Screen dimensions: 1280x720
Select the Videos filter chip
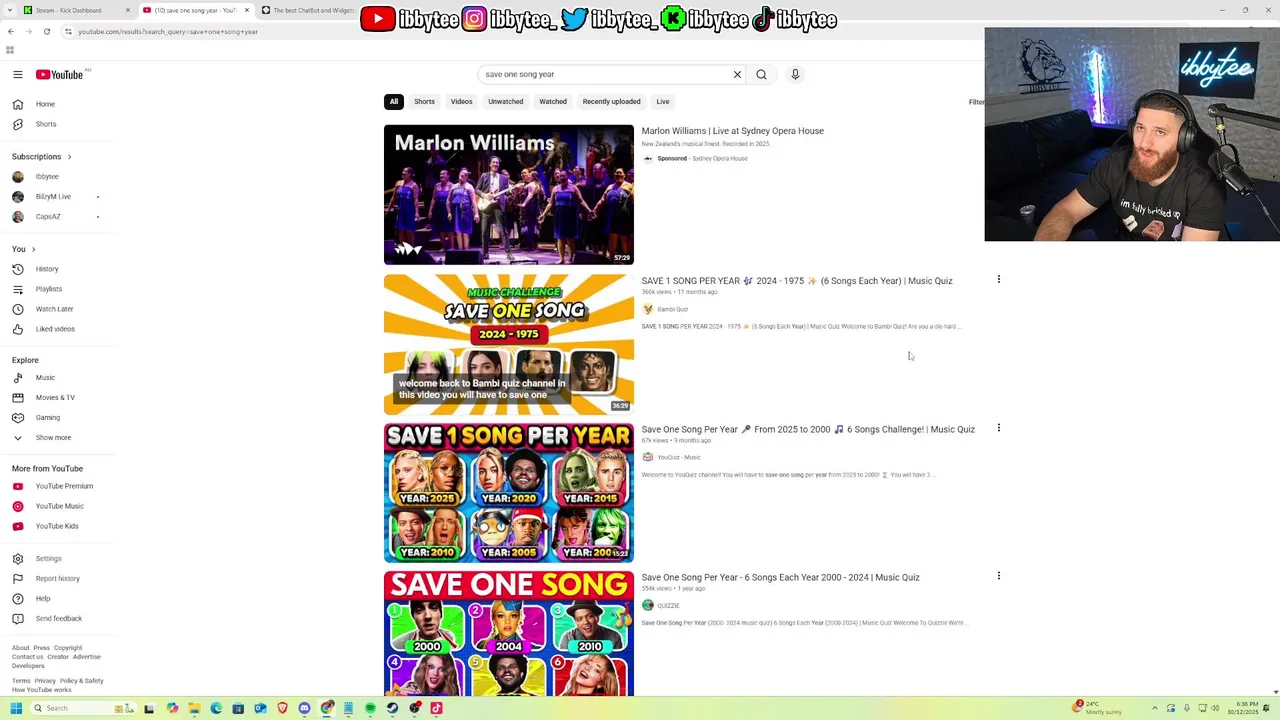tap(461, 102)
